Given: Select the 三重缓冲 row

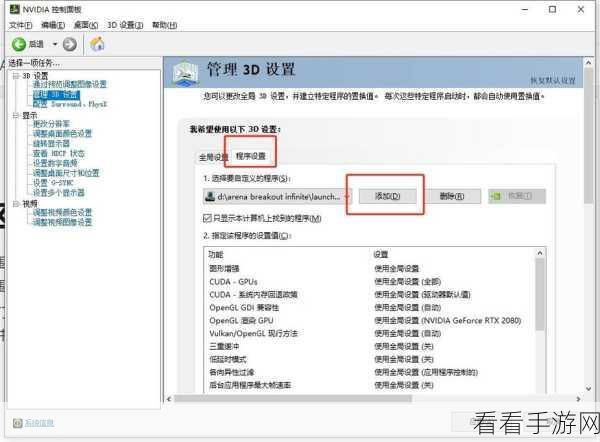Looking at the screenshot, I should 370,346.
